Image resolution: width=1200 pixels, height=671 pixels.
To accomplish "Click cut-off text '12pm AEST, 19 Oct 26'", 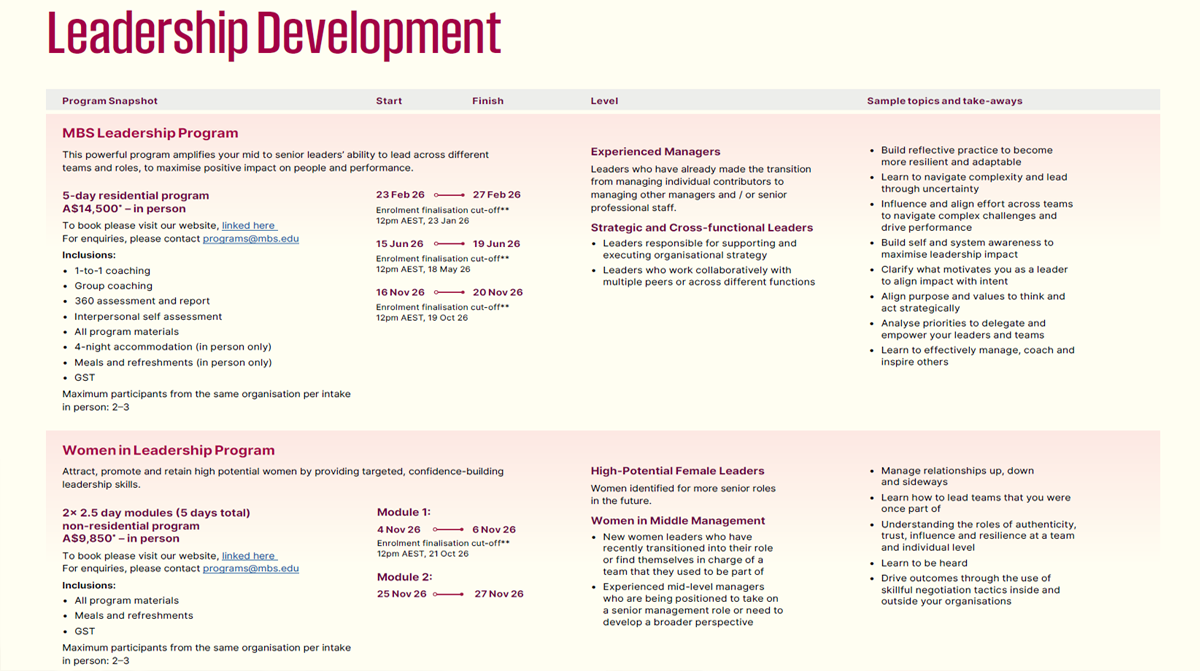I will coord(422,318).
